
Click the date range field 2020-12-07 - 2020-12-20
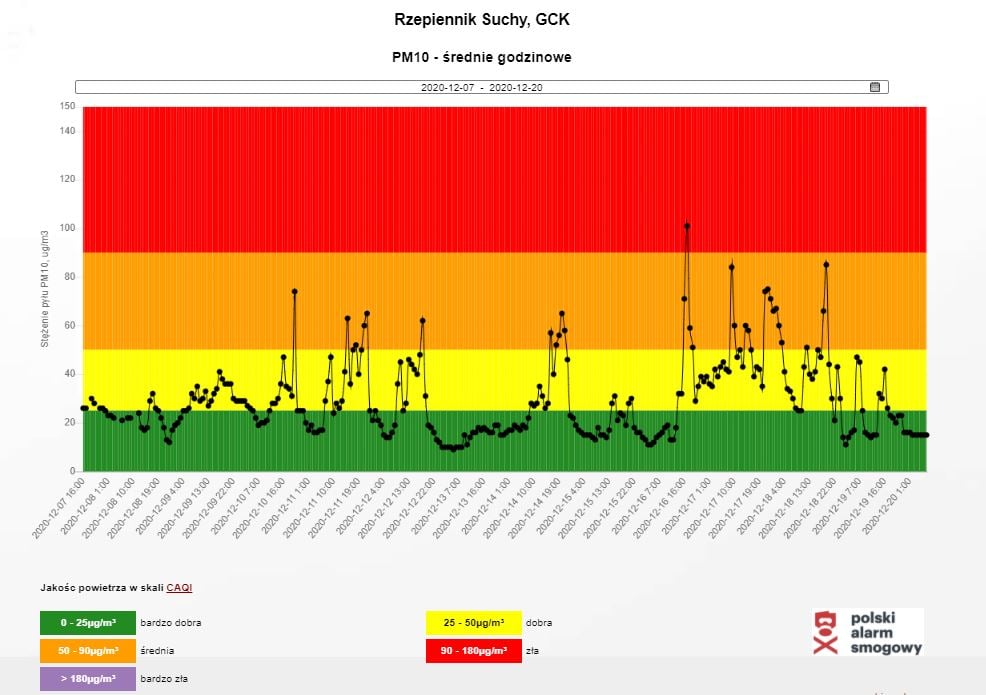[481, 87]
